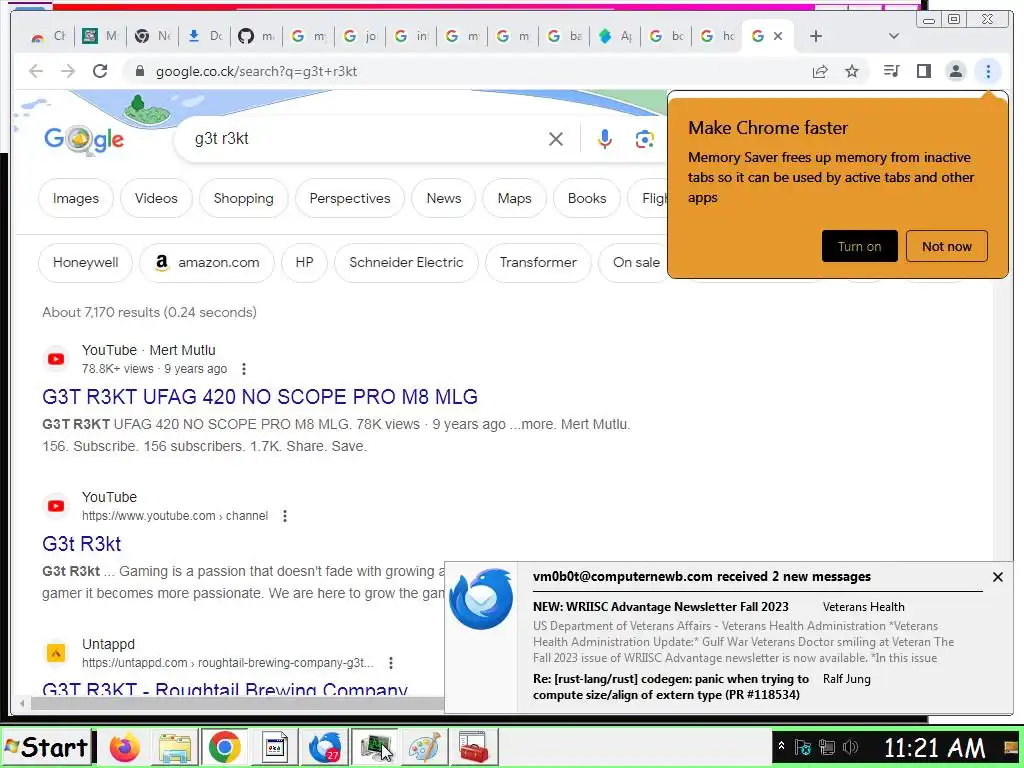Image resolution: width=1024 pixels, height=768 pixels.
Task: Open G3T R3KT UFAG 420 NO SCOPE result
Action: (260, 396)
